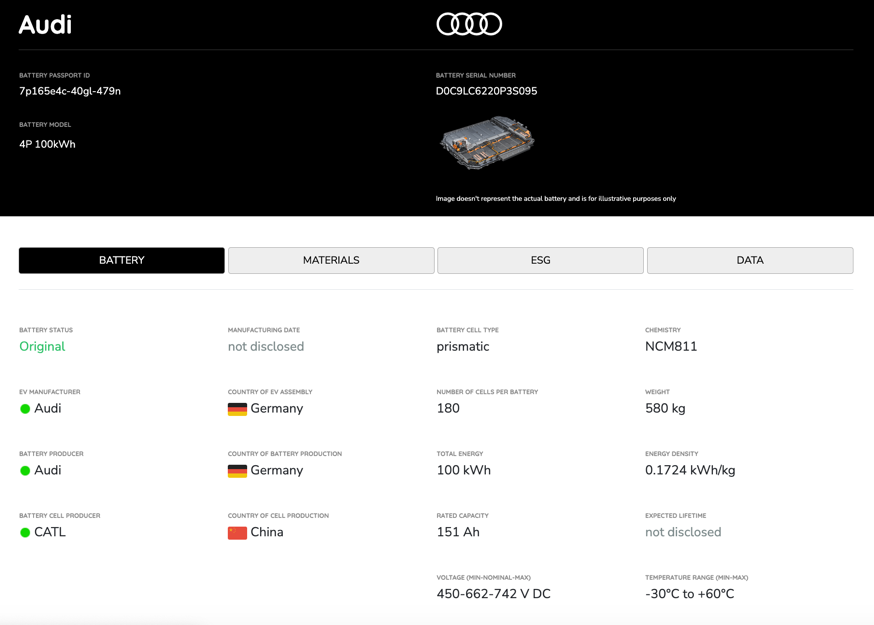Open the ESG tab
The image size is (874, 625).
tap(540, 260)
